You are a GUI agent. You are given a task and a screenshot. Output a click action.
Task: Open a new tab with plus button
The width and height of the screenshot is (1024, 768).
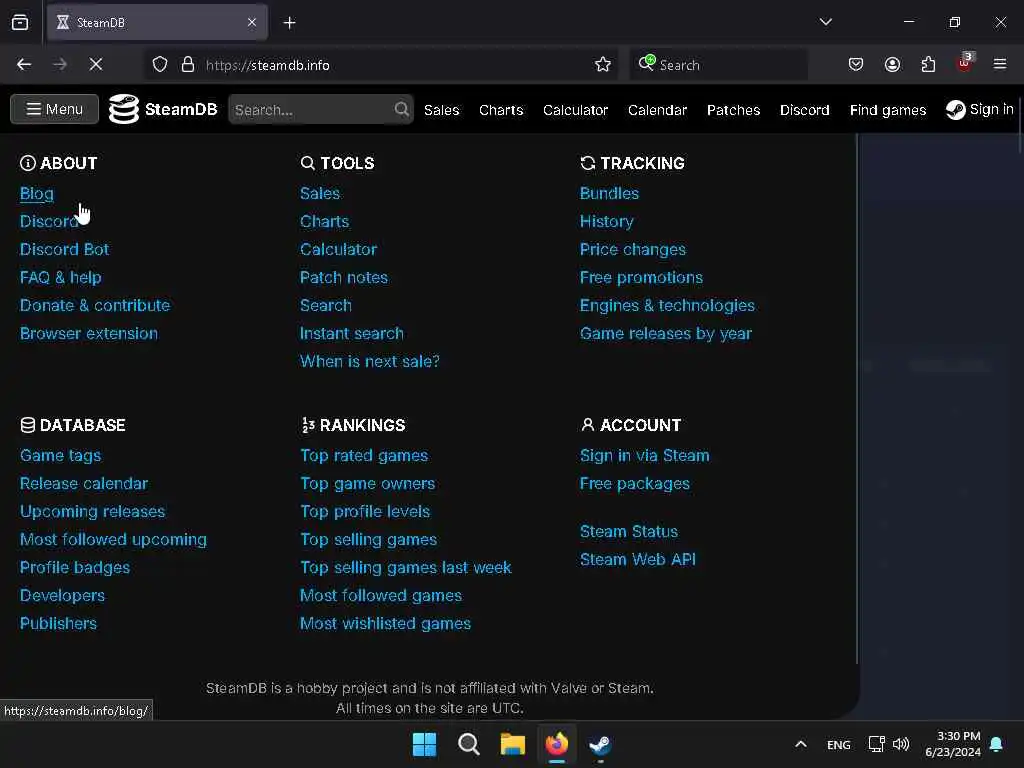point(289,23)
